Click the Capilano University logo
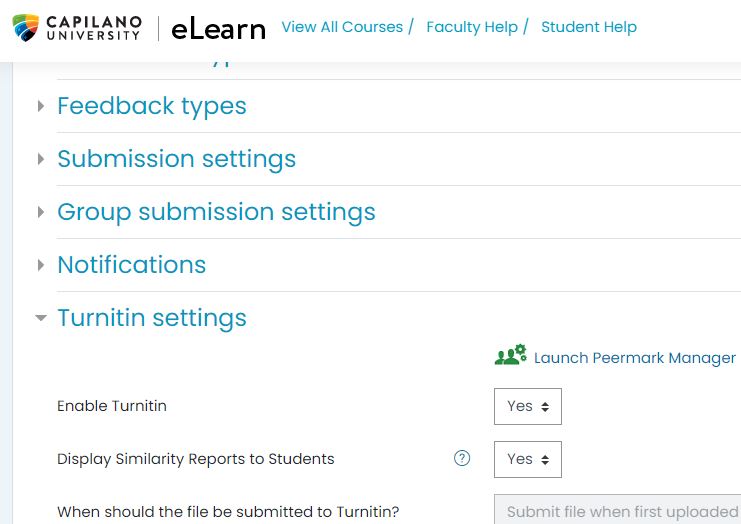 pos(77,28)
